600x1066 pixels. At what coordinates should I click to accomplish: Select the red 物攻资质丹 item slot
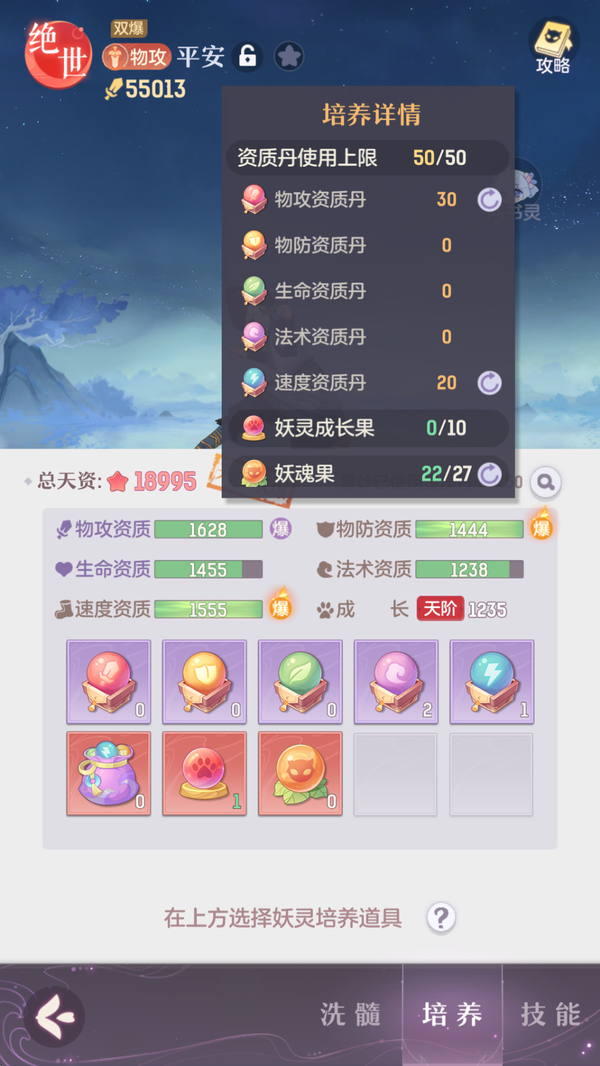coord(109,681)
